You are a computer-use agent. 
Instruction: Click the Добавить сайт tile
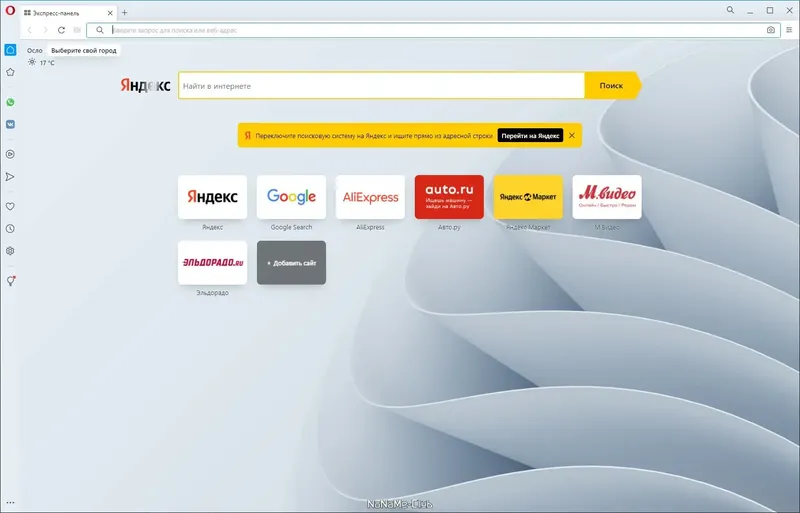(x=291, y=263)
